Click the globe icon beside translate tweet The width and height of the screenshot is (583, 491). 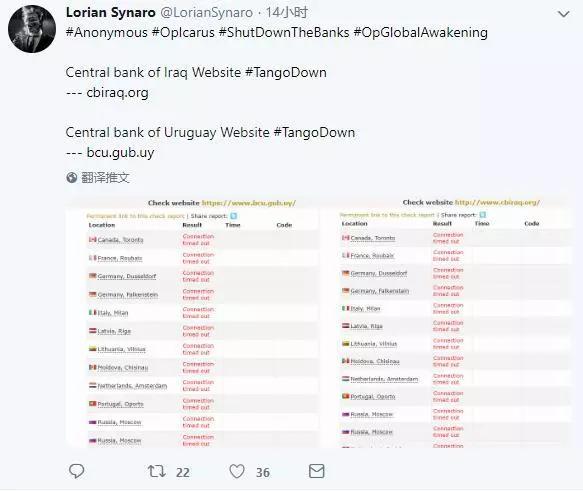pos(71,178)
